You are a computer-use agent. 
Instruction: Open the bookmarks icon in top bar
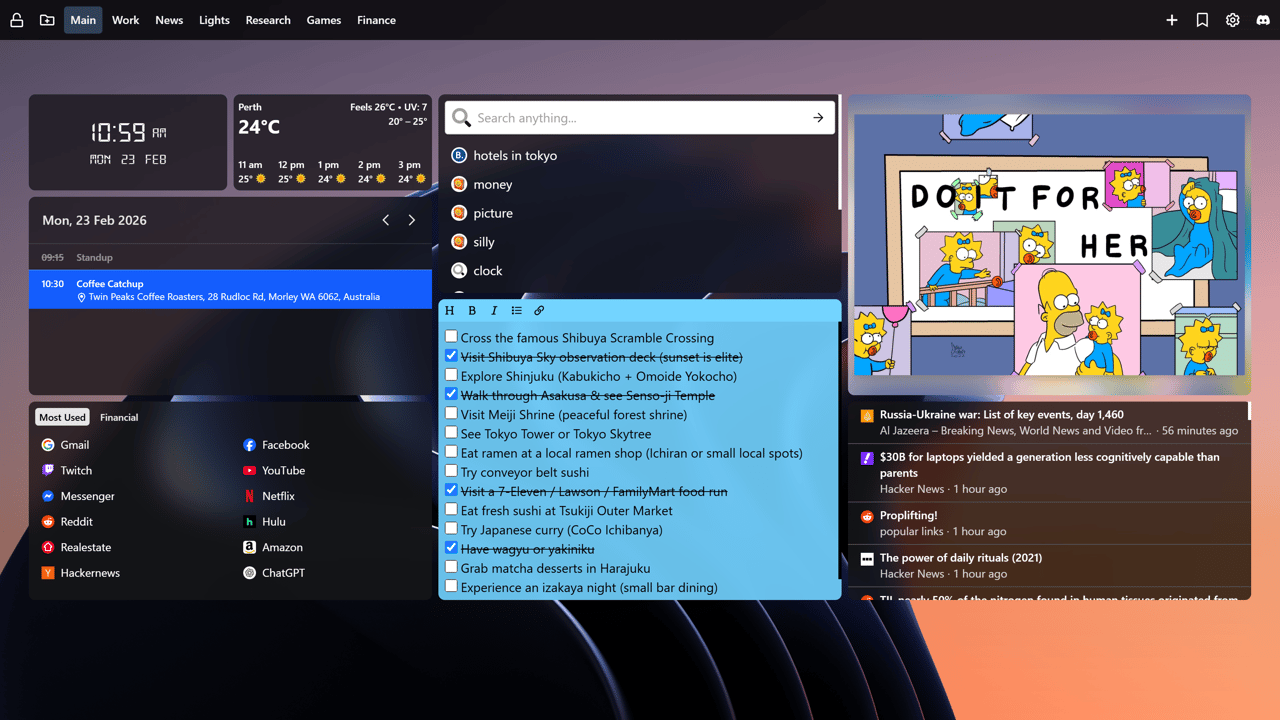click(1202, 20)
